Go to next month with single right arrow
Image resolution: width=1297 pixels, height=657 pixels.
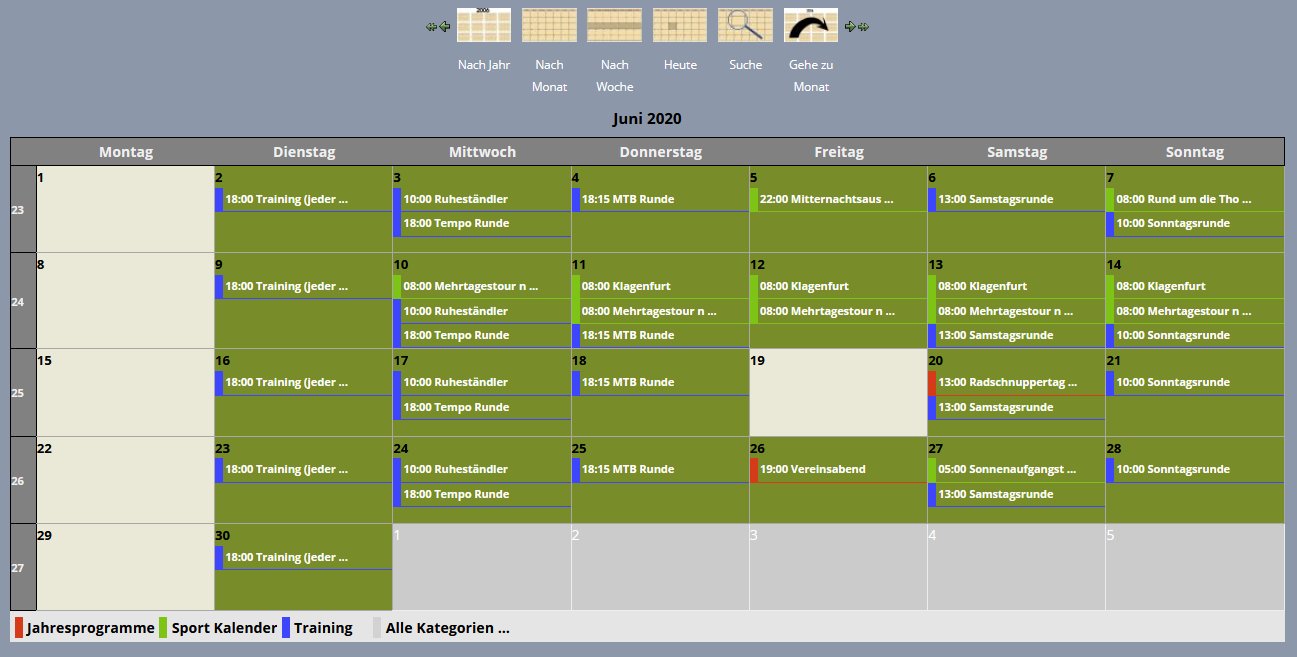[849, 27]
